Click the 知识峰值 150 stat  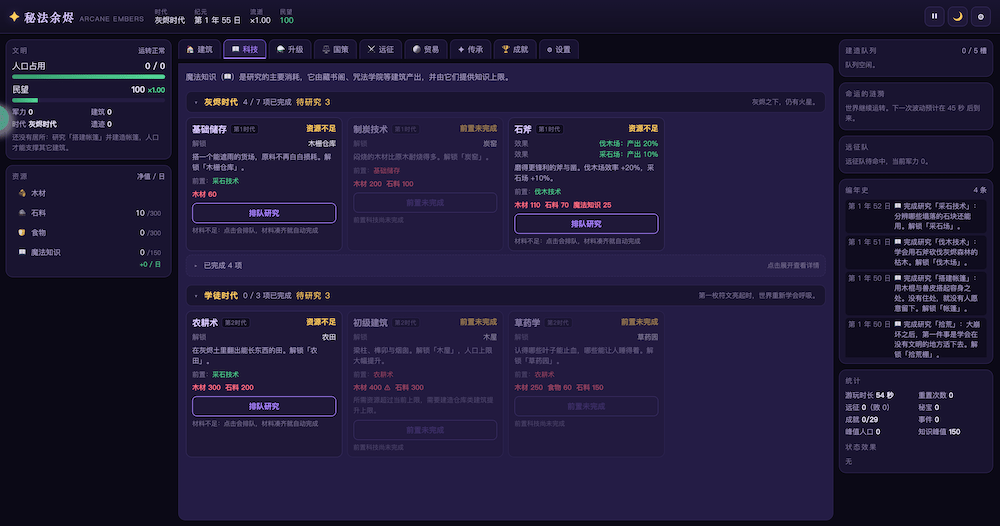coord(939,432)
